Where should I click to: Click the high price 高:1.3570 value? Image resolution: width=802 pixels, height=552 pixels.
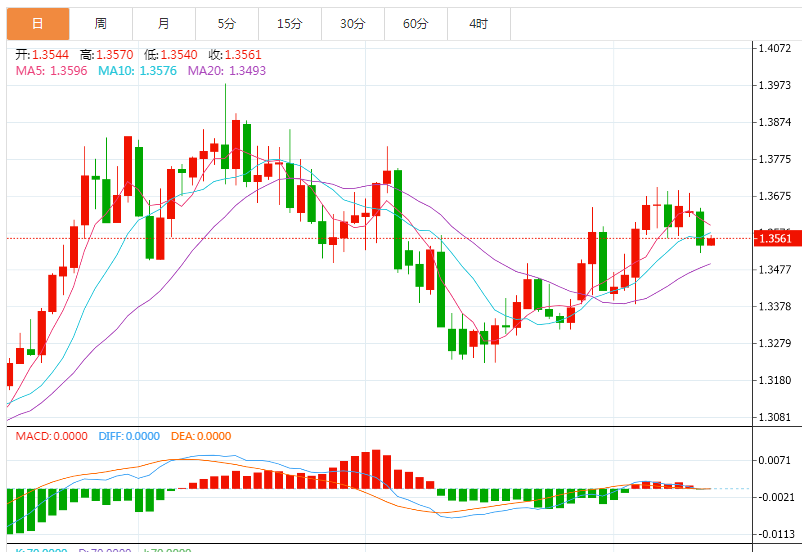coord(106,55)
